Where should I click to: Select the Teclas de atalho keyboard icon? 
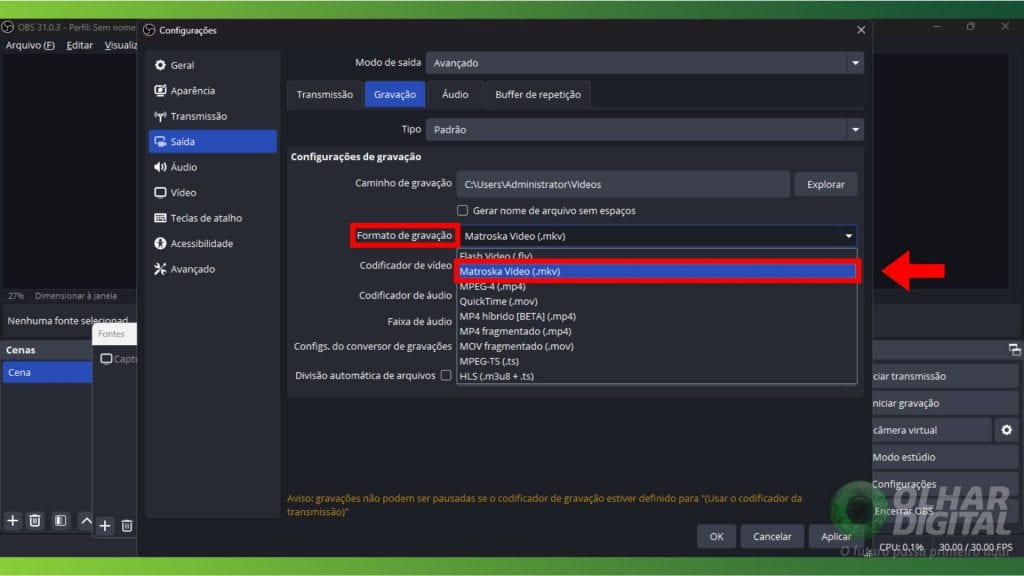[160, 217]
